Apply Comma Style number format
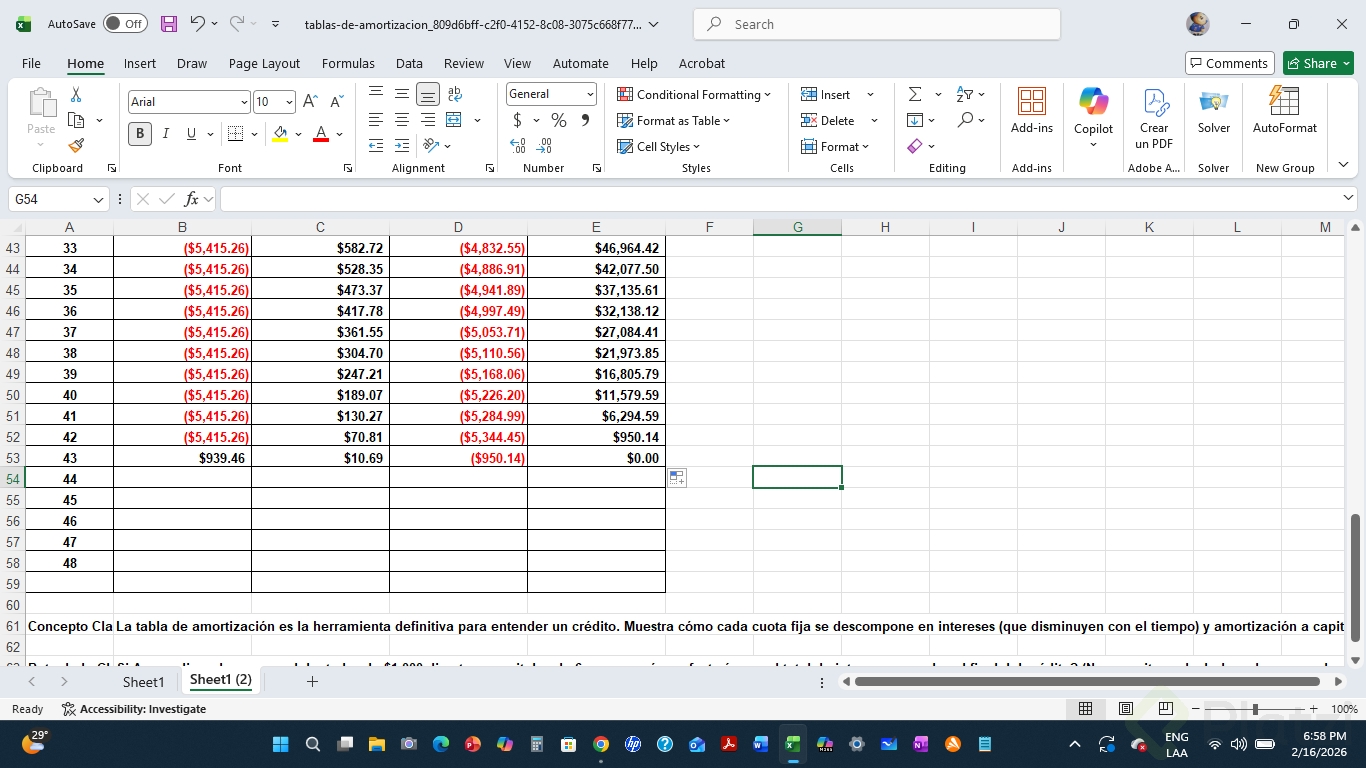 pyautogui.click(x=585, y=120)
